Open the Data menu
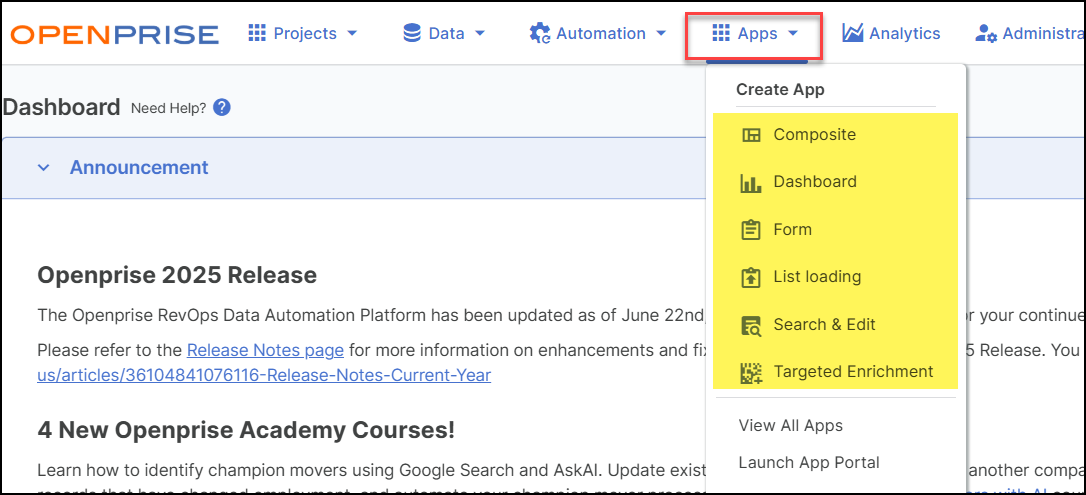The height and width of the screenshot is (495, 1086). click(444, 33)
